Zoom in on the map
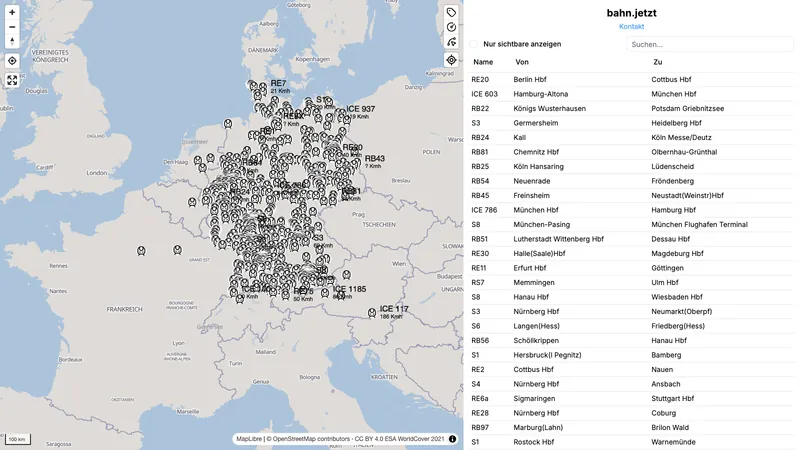 pos(12,12)
